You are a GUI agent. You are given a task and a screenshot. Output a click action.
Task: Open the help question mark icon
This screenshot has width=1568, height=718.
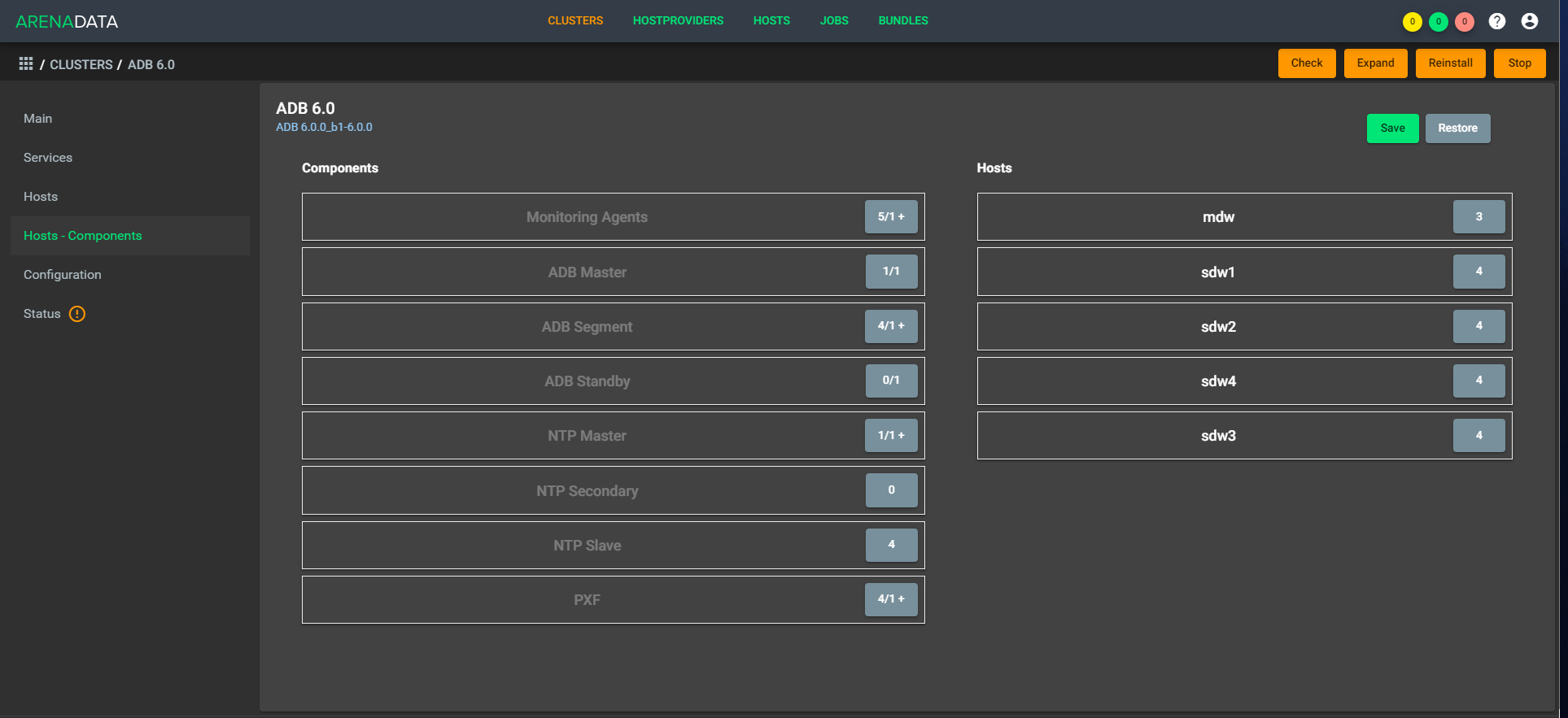(x=1497, y=21)
